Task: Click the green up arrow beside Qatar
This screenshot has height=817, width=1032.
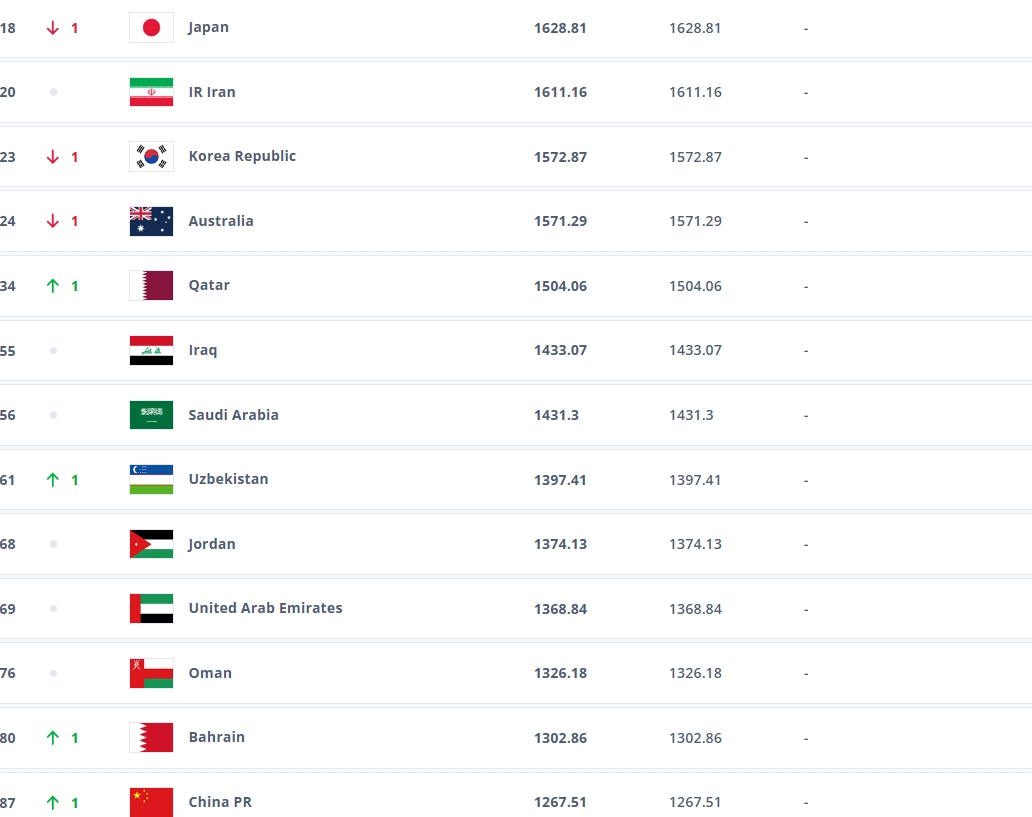Action: pos(53,286)
